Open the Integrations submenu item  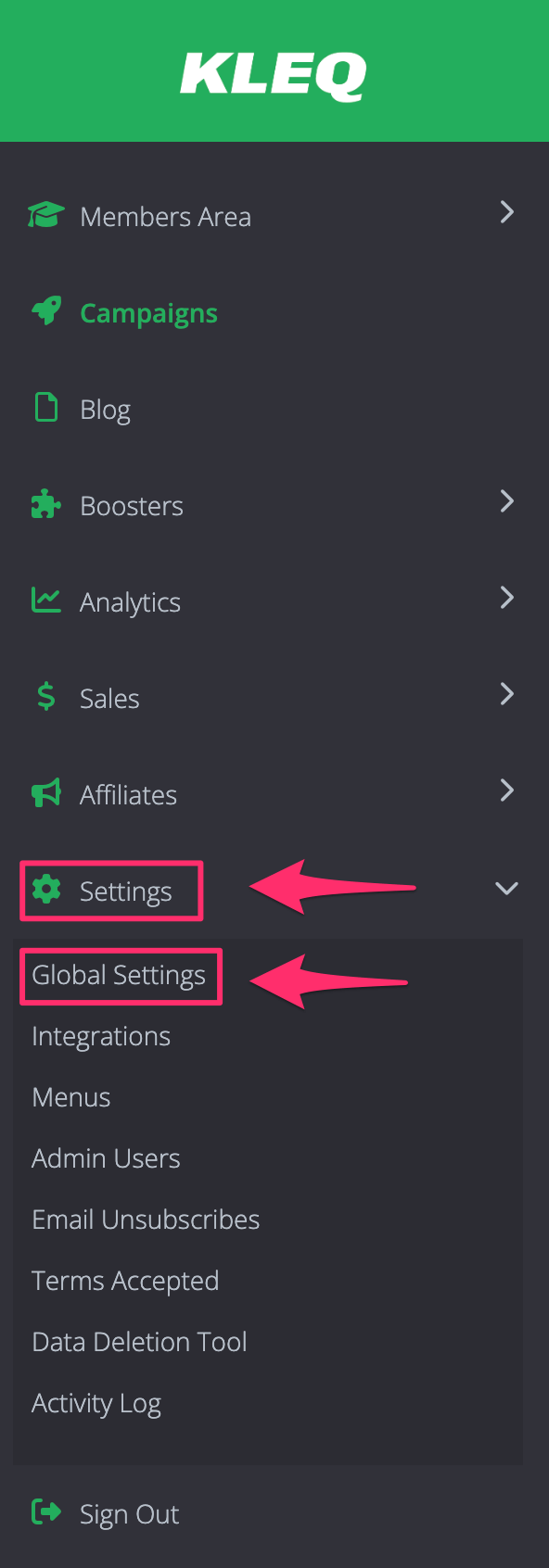pos(101,1037)
